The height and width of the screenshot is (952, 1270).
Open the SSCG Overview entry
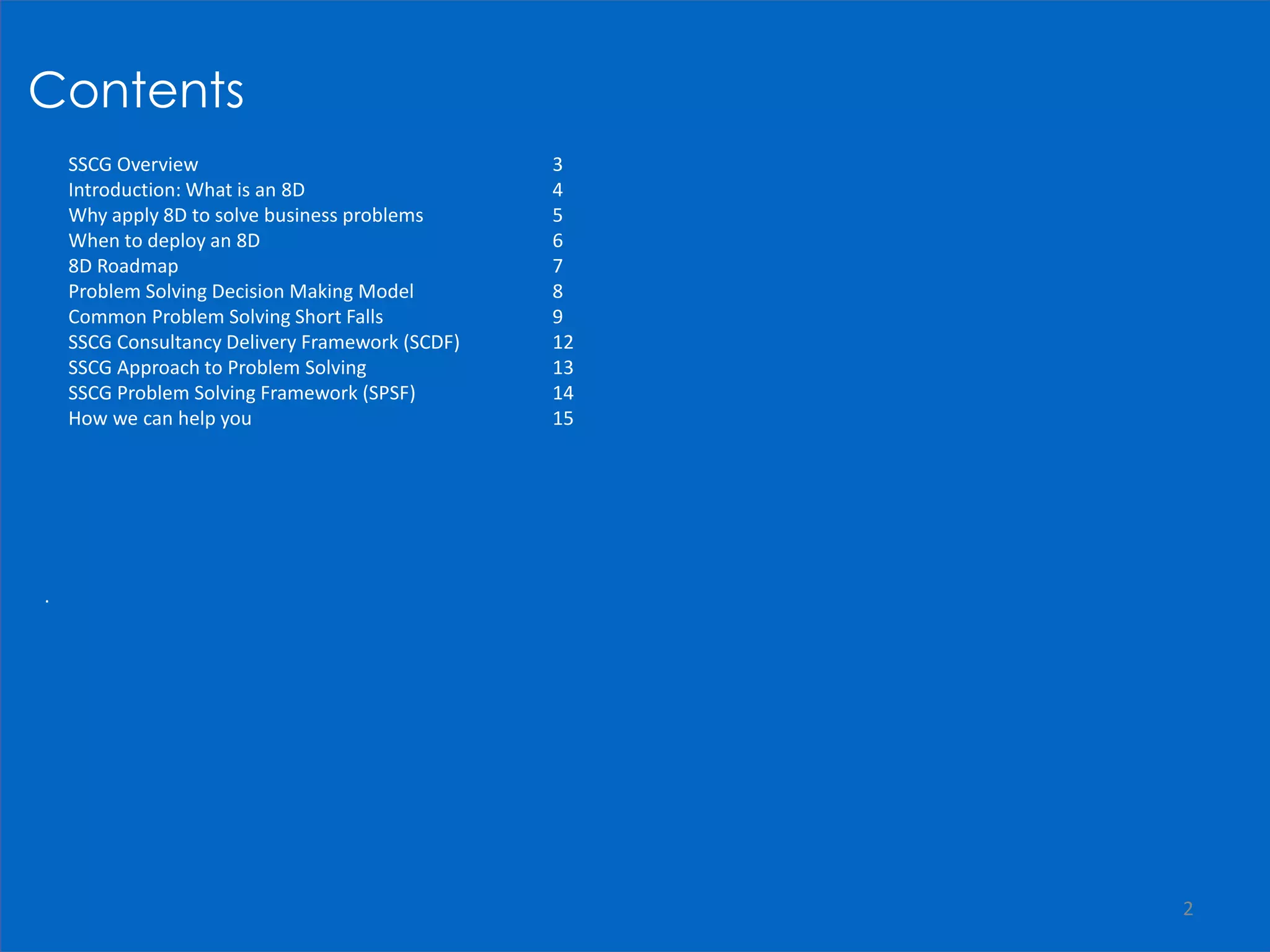(x=133, y=164)
